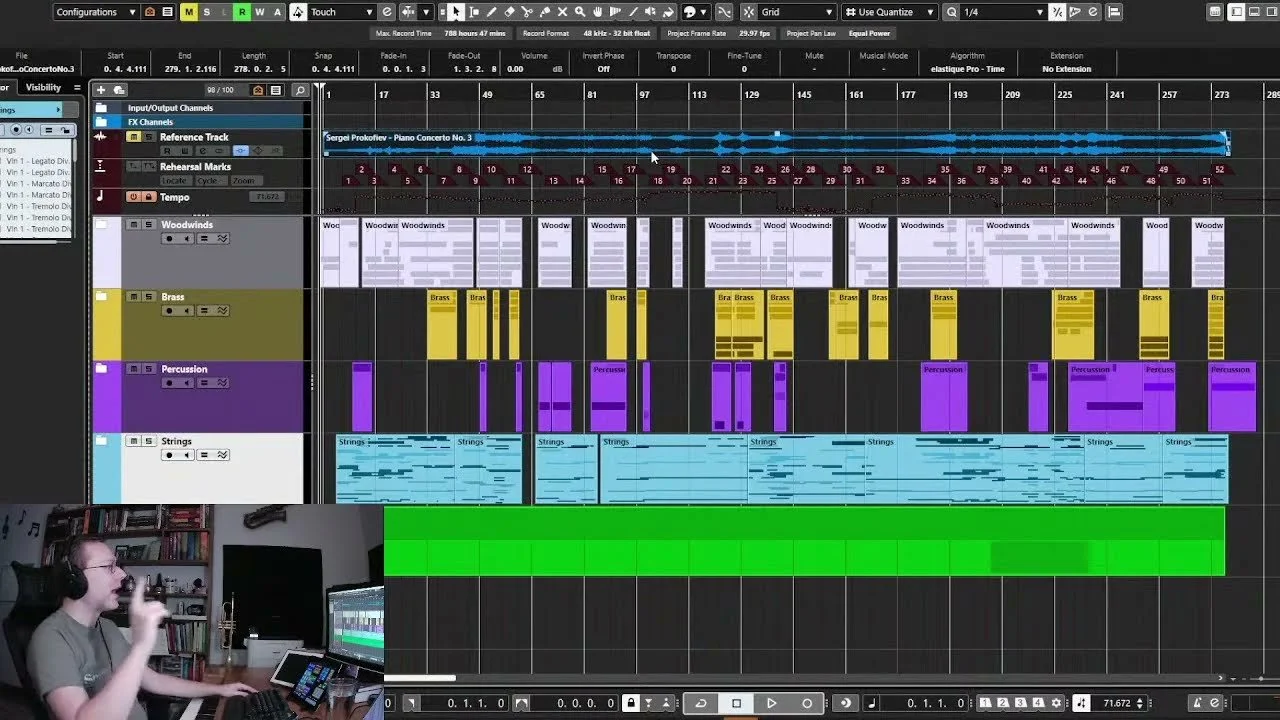Mute the Woodwinds folder track

pos(134,225)
